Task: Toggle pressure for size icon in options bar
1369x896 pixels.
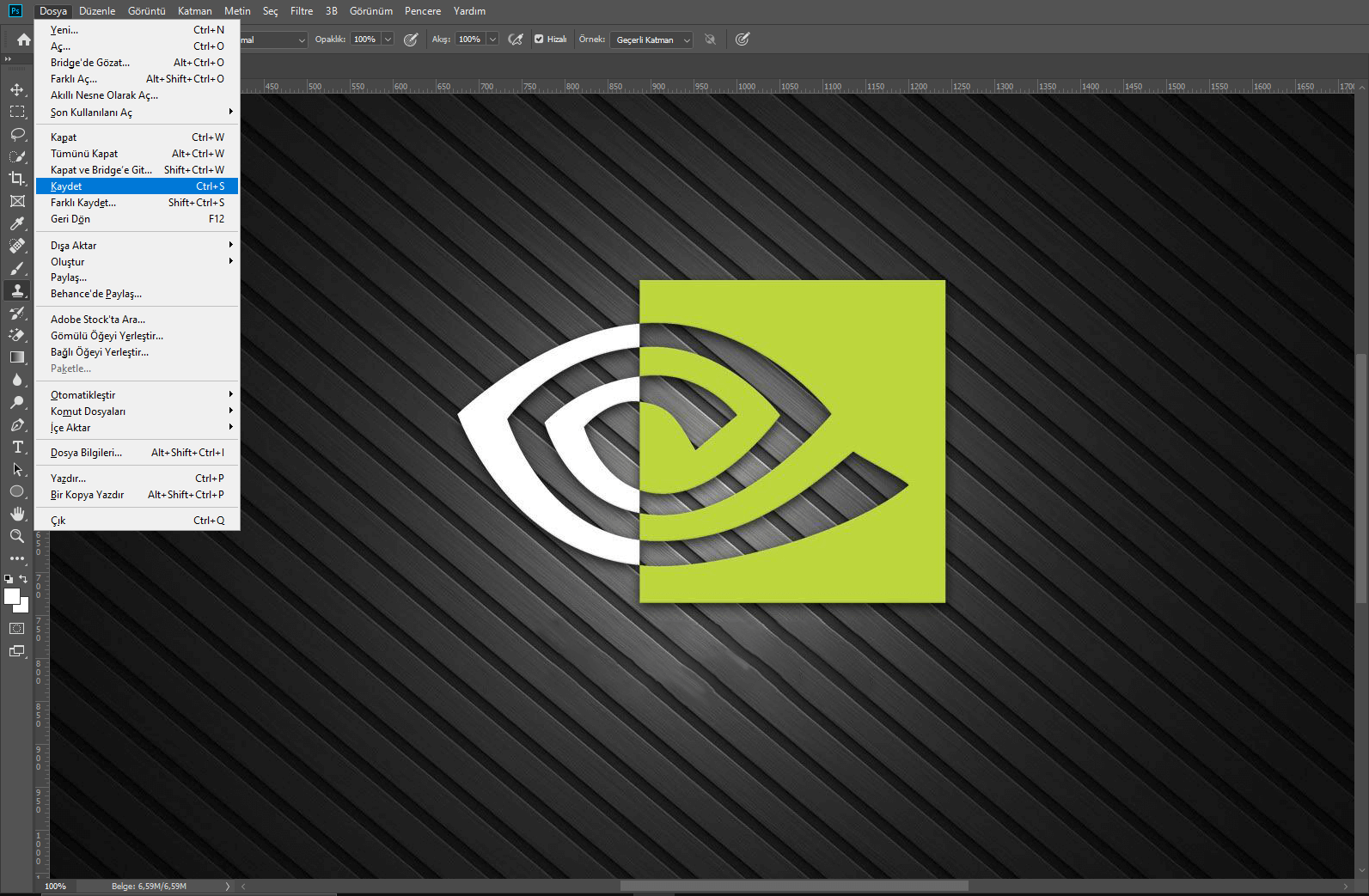Action: [x=743, y=40]
